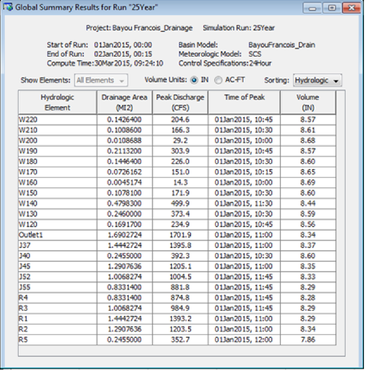Screen dimensions: 366x371
Task: Select the W180 element row
Action: [177, 162]
